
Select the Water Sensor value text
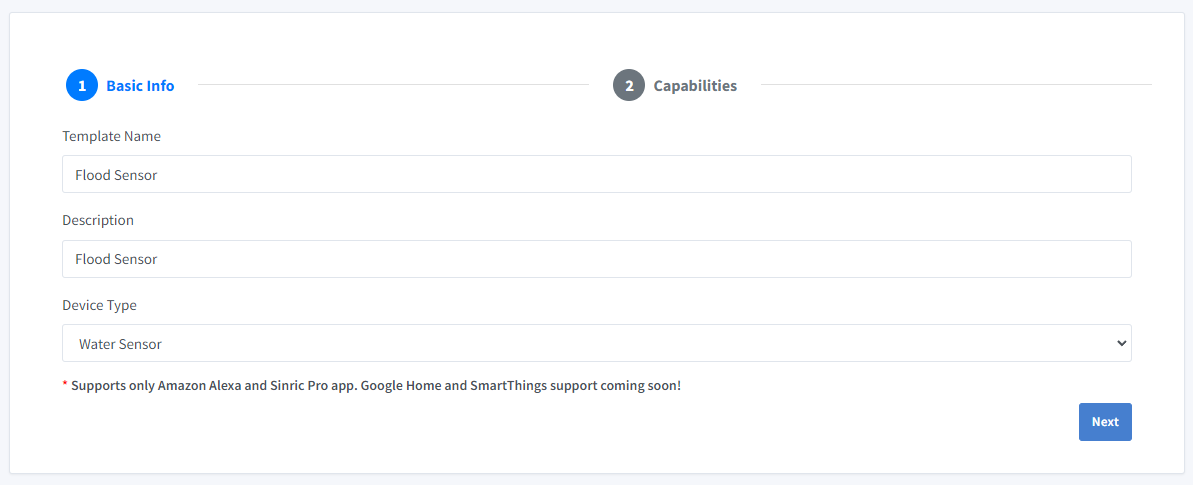120,344
